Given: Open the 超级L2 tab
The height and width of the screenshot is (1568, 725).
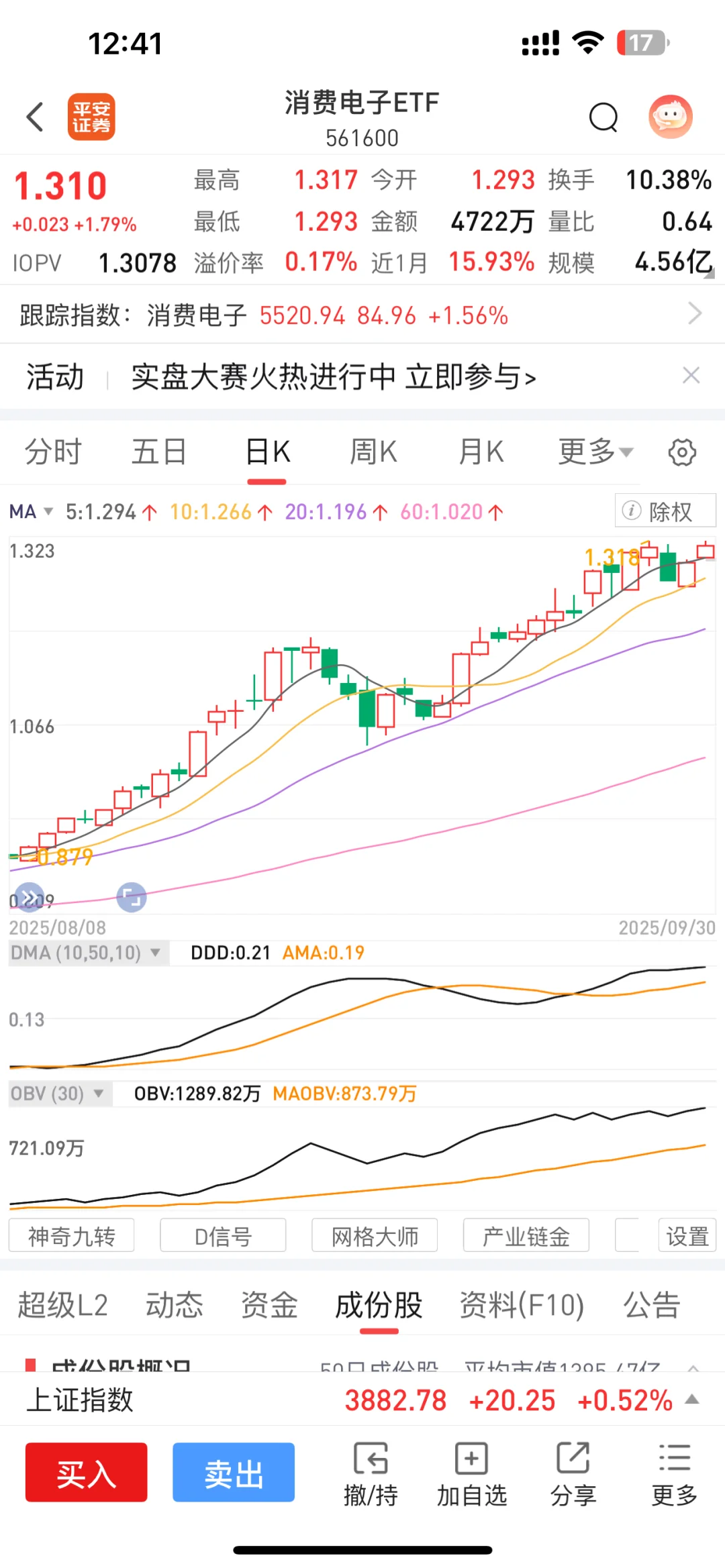Looking at the screenshot, I should (x=62, y=1306).
